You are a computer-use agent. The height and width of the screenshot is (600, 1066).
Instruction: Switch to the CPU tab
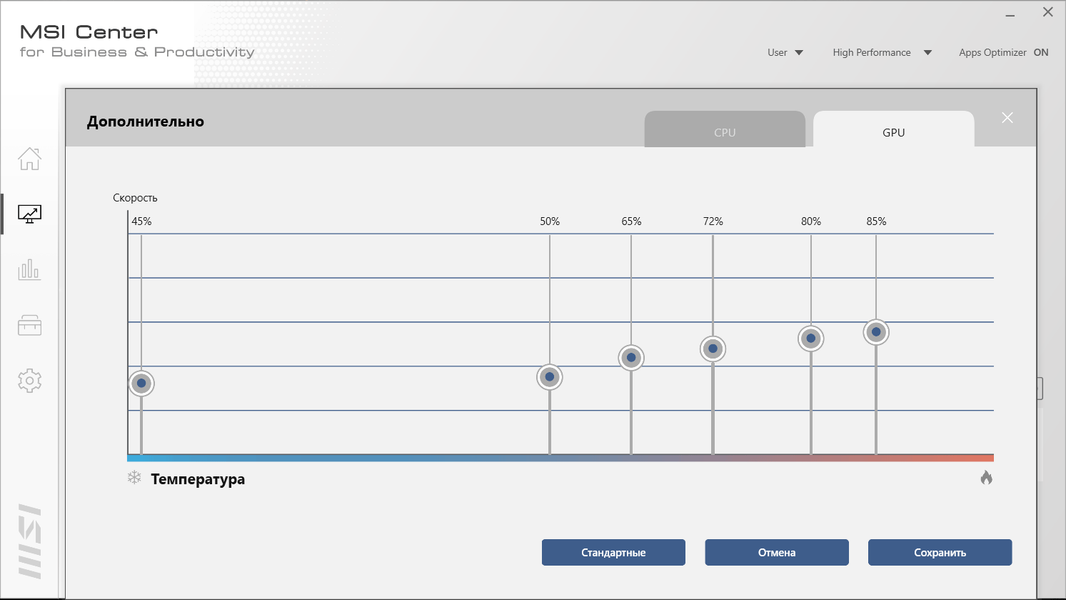pos(725,130)
